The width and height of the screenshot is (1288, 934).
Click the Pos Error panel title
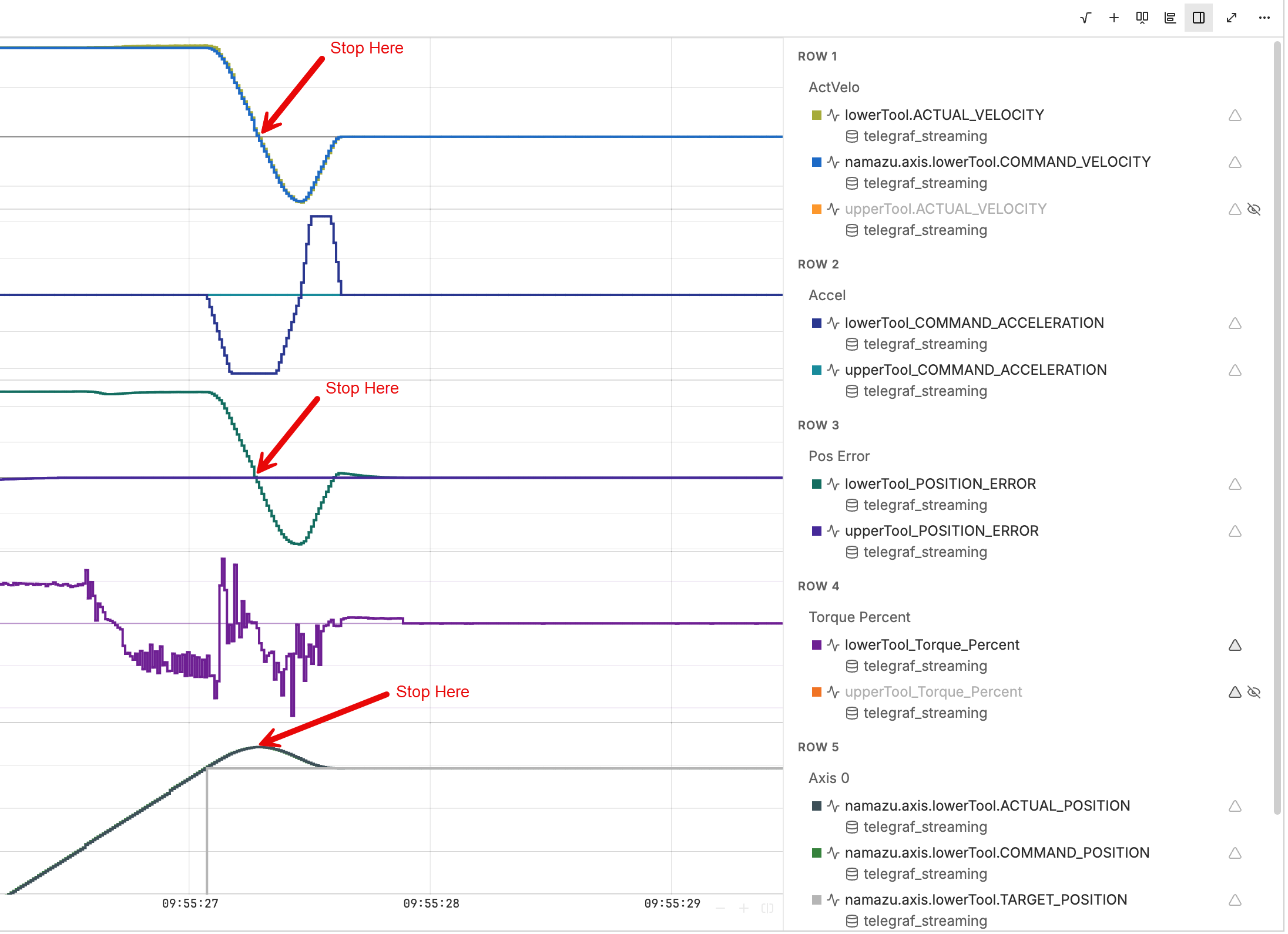point(838,456)
